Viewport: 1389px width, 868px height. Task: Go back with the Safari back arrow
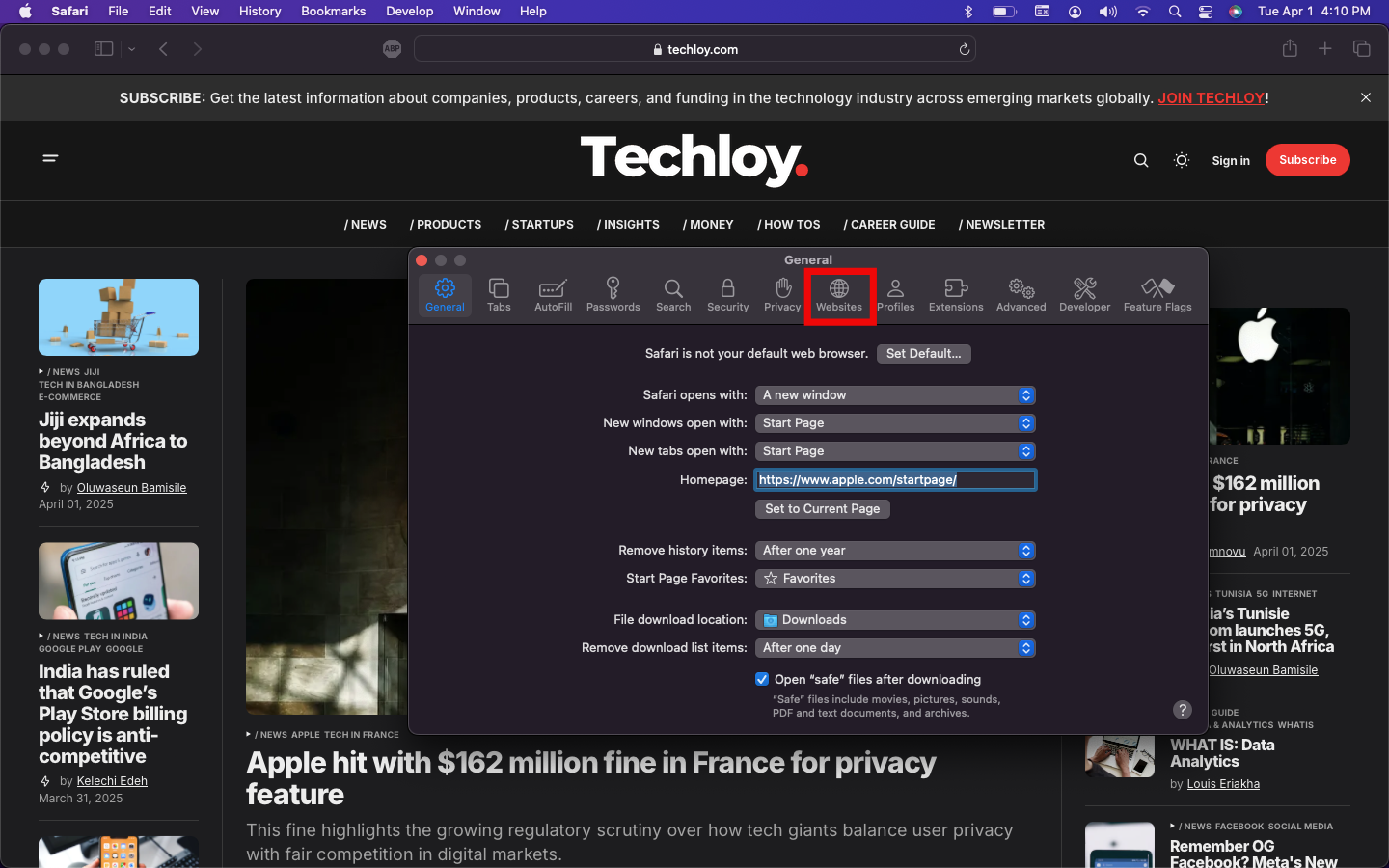164,49
